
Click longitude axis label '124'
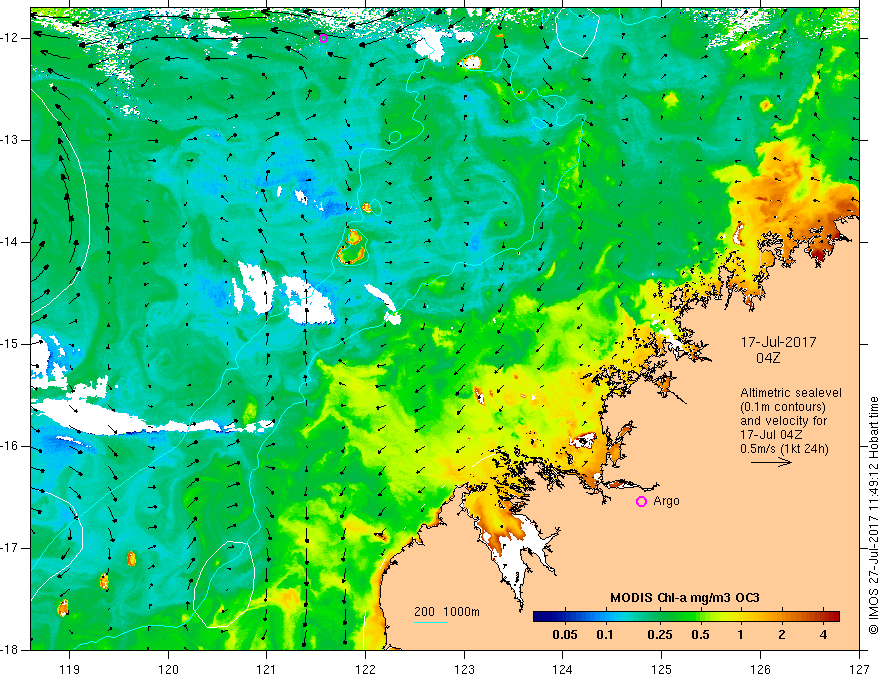pyautogui.click(x=563, y=669)
